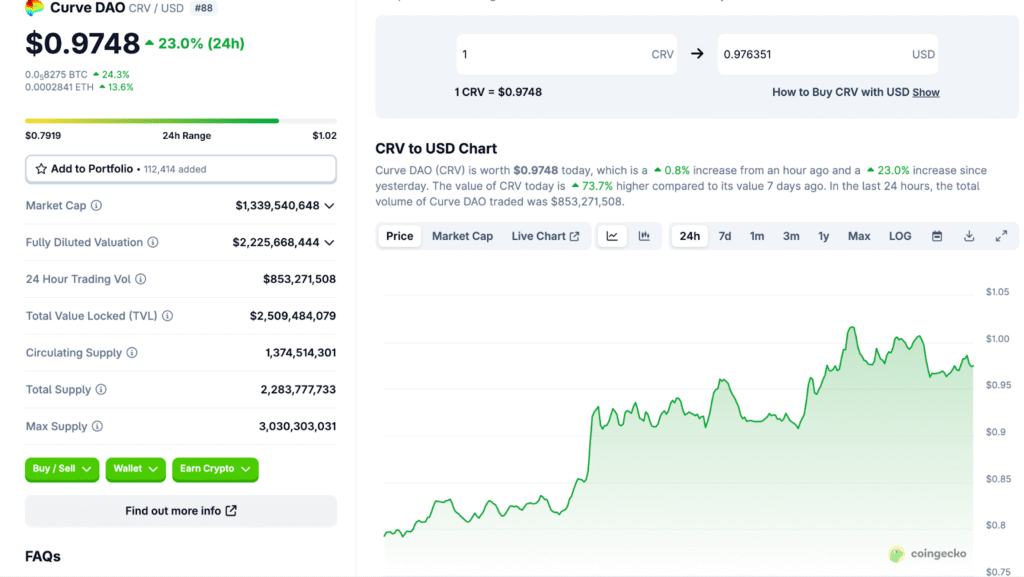Select the line chart icon
Viewport: 1024px width, 577px height.
pyautogui.click(x=613, y=236)
